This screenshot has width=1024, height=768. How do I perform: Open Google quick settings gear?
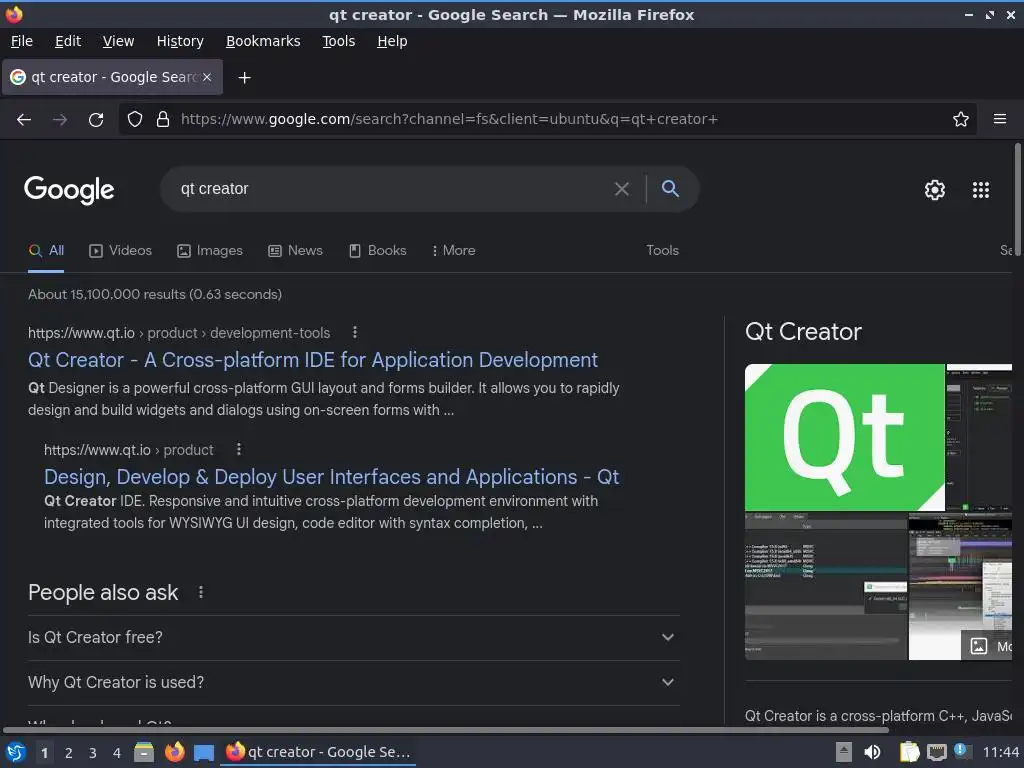(x=935, y=190)
